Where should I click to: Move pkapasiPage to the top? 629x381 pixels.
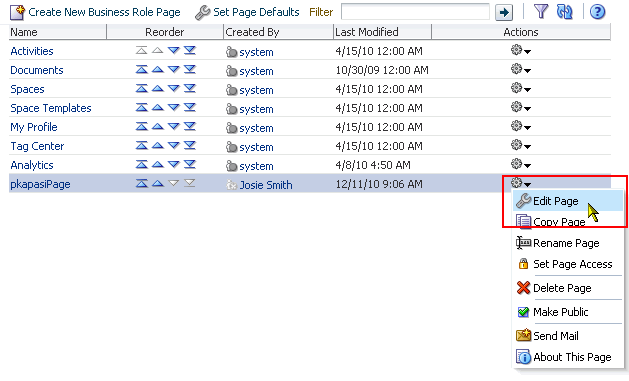pyautogui.click(x=141, y=183)
